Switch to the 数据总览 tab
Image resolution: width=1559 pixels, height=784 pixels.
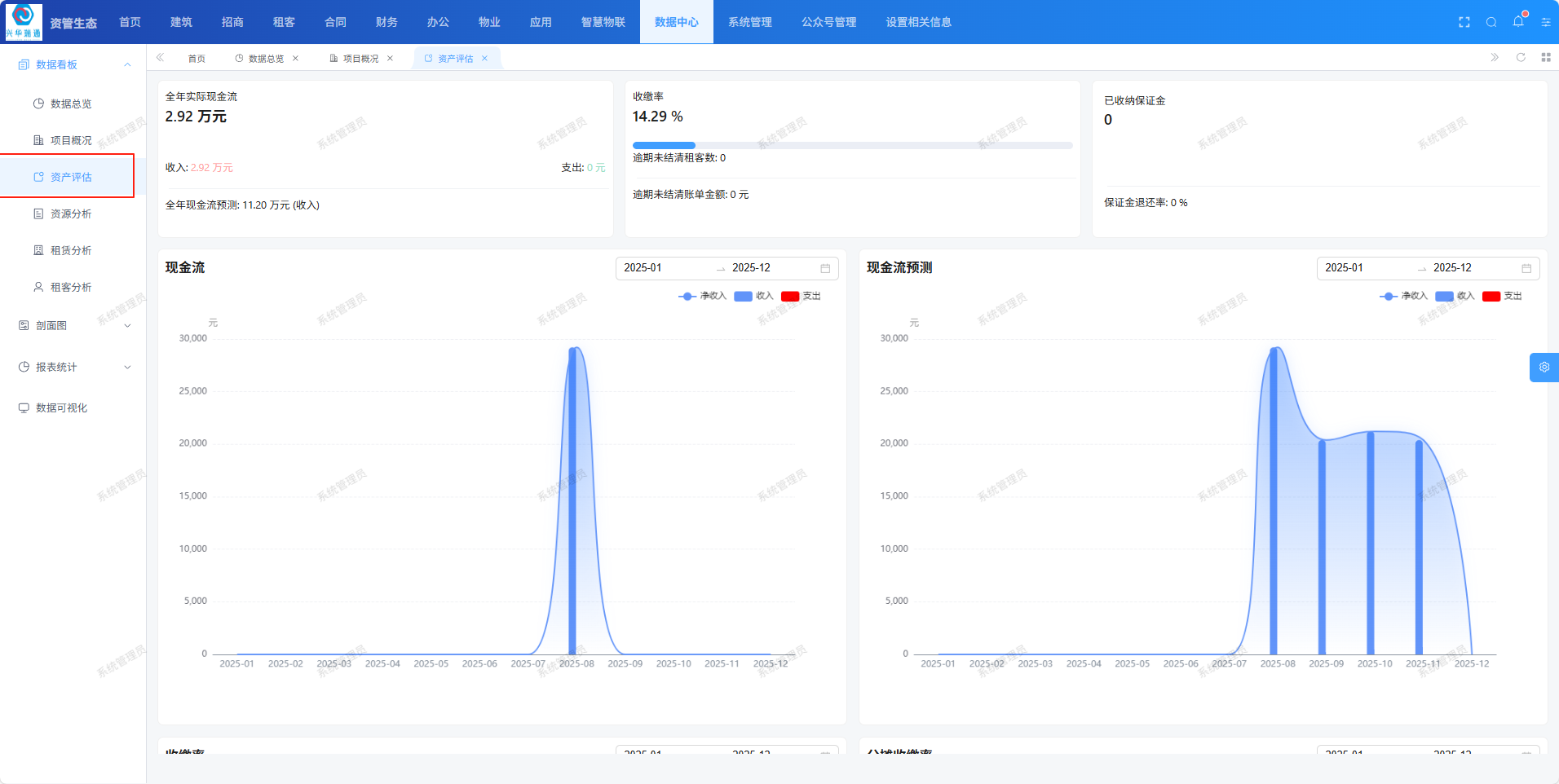pos(266,59)
